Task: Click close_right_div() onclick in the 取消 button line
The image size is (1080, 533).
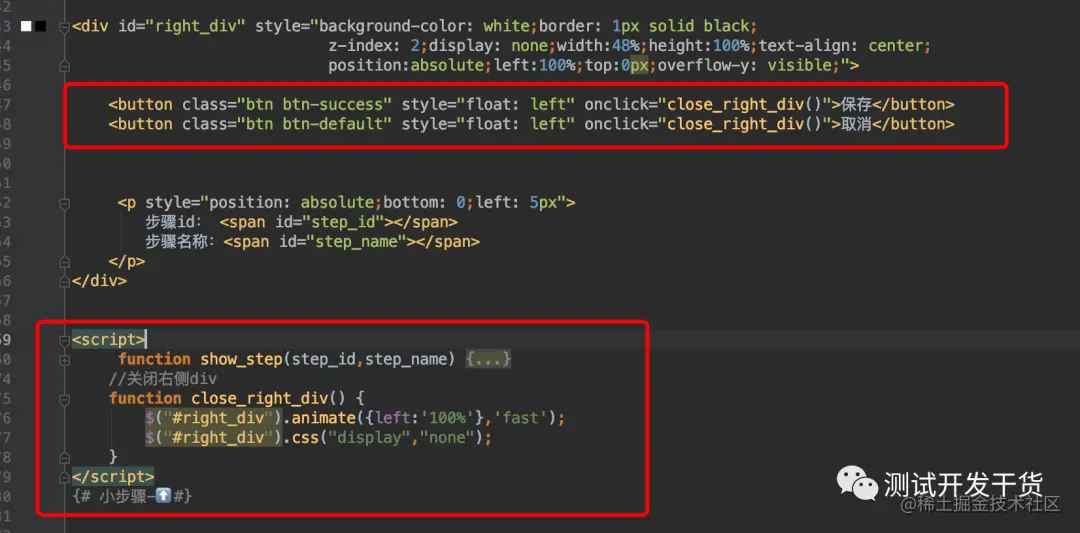Action: tap(745, 124)
